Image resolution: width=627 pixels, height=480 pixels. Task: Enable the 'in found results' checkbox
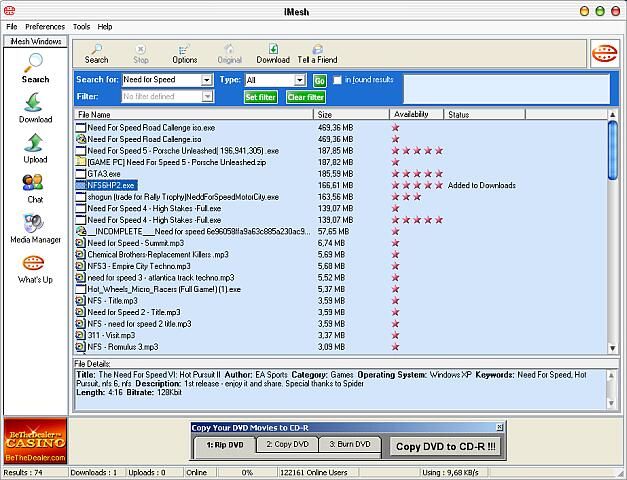(x=337, y=80)
